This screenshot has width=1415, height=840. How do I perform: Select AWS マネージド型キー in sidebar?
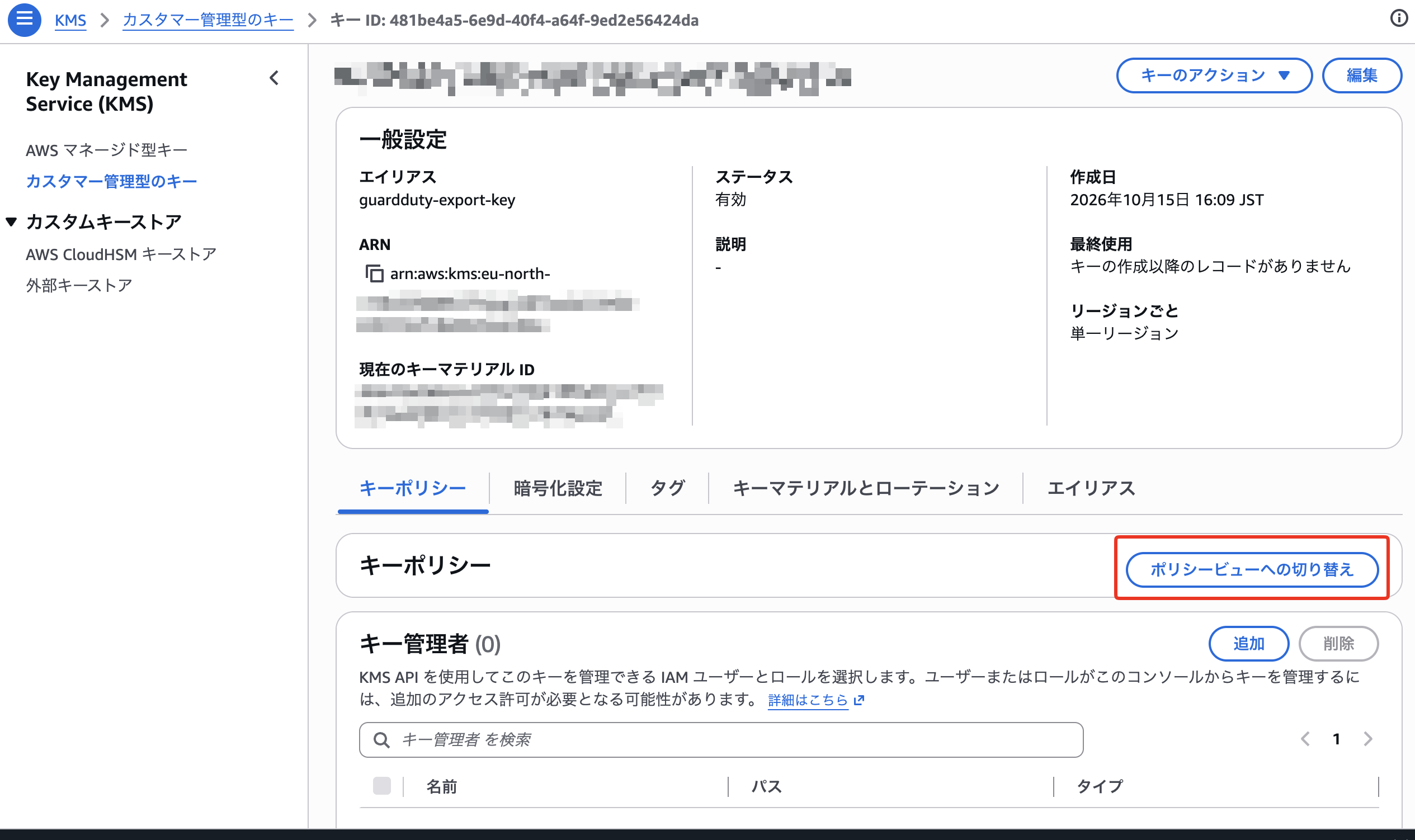click(106, 150)
